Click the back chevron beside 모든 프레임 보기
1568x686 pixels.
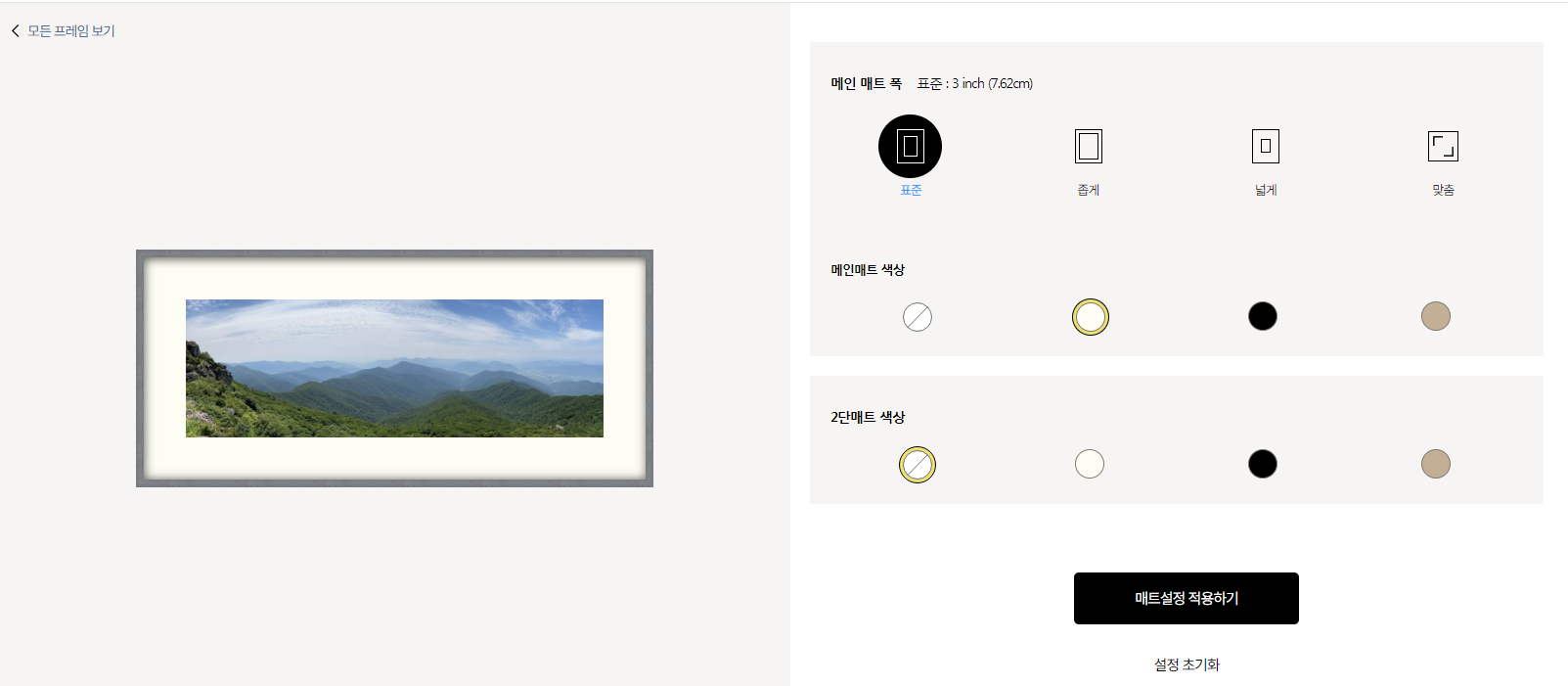tap(15, 31)
